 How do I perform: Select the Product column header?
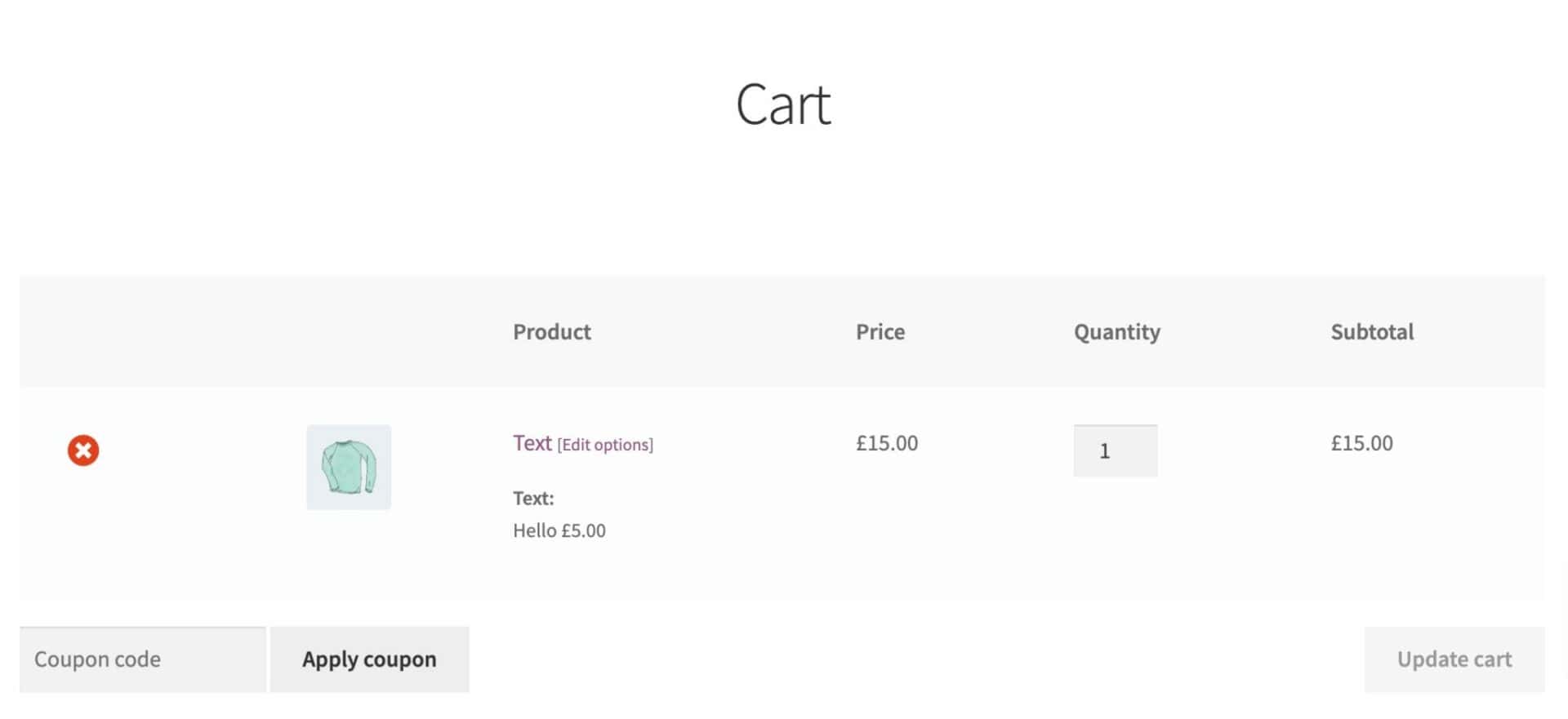552,332
